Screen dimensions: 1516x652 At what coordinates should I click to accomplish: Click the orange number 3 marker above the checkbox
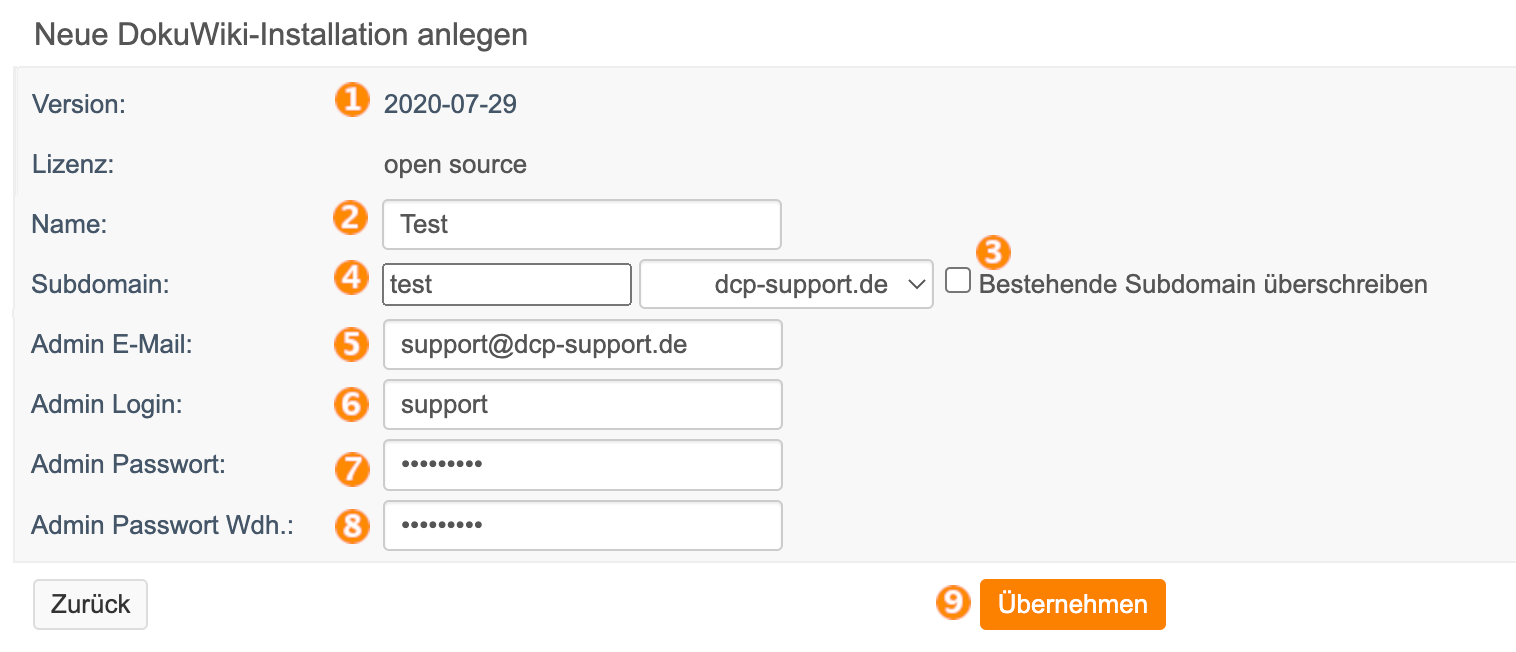[x=993, y=253]
